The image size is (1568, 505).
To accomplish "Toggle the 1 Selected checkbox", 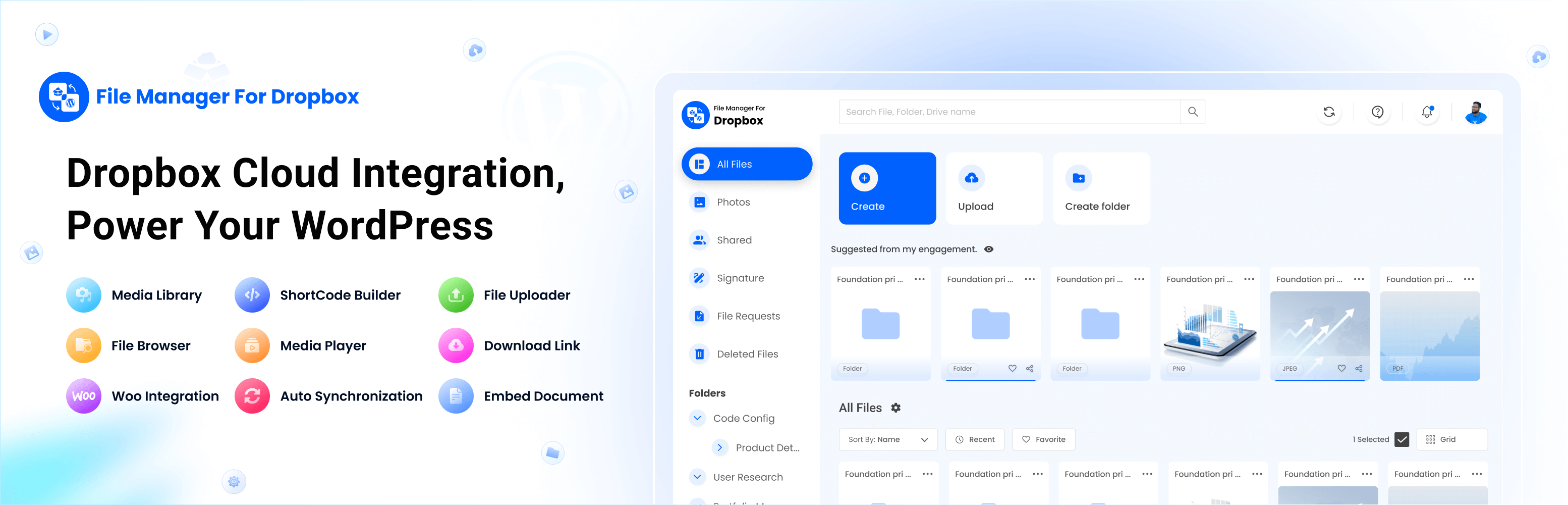I will coord(1402,439).
